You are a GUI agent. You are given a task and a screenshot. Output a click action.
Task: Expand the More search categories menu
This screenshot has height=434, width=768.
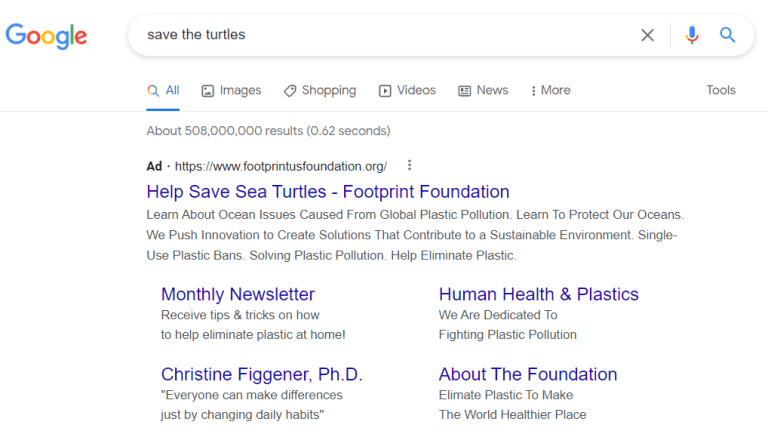click(551, 91)
